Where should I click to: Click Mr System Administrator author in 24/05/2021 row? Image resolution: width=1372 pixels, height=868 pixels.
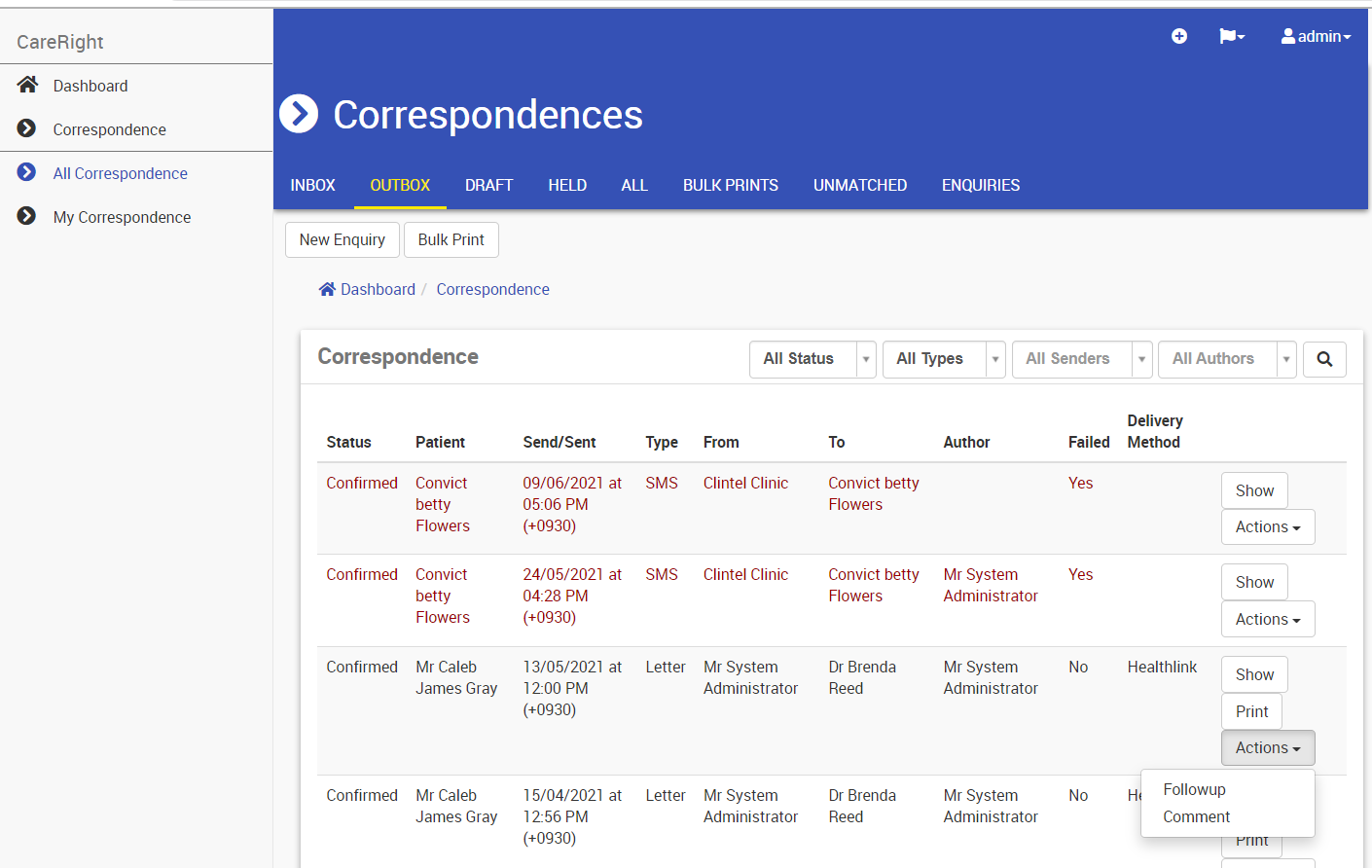[991, 585]
